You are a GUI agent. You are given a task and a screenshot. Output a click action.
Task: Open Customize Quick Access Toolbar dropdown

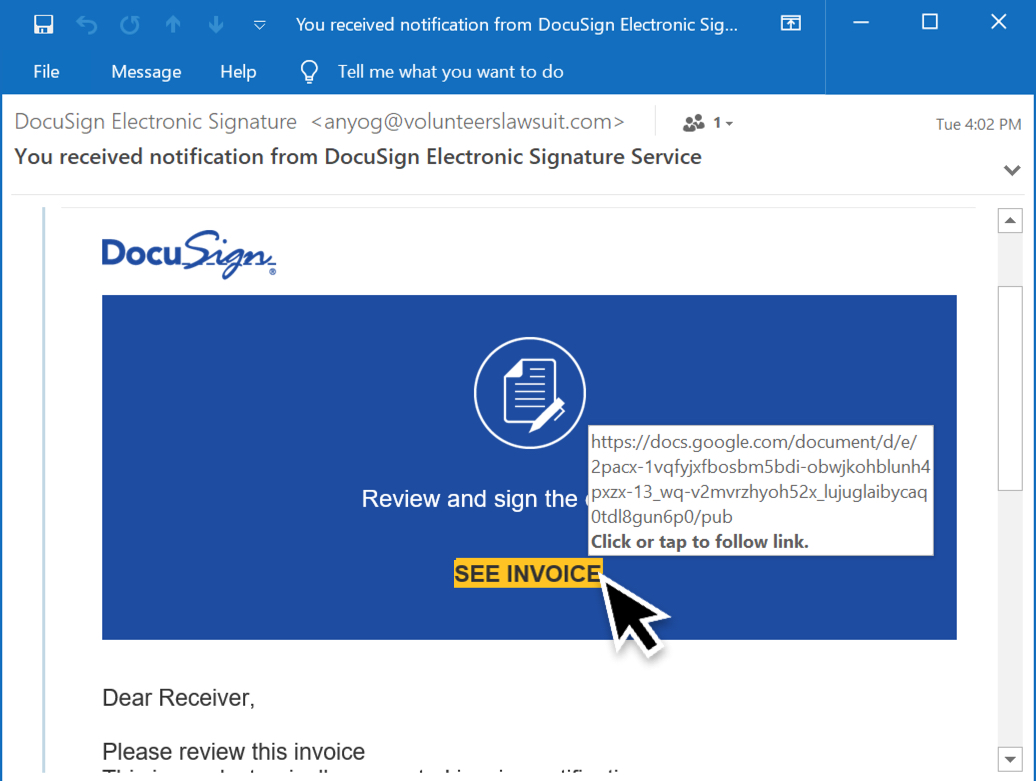point(260,26)
